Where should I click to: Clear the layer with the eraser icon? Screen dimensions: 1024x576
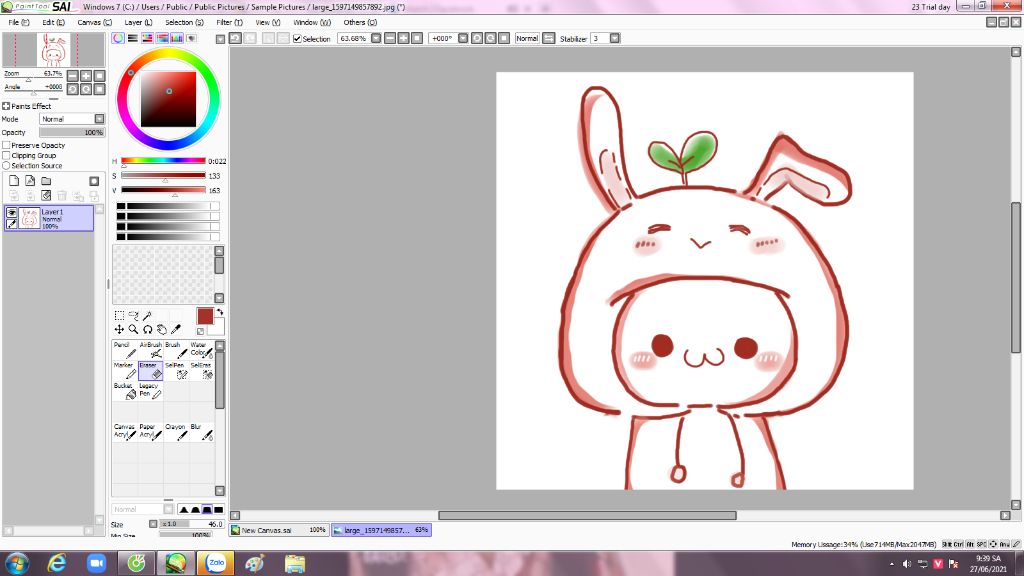click(46, 195)
